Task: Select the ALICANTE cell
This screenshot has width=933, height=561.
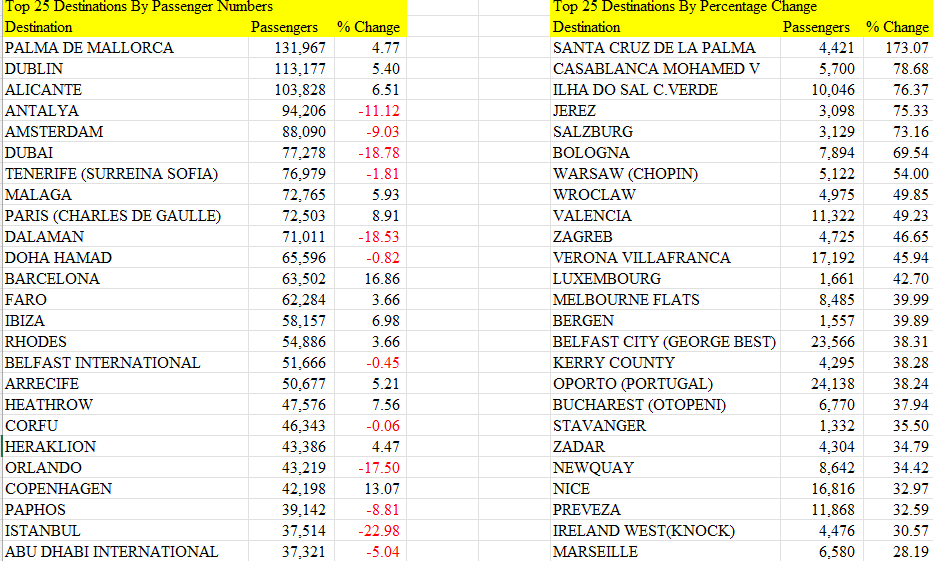Action: point(125,90)
